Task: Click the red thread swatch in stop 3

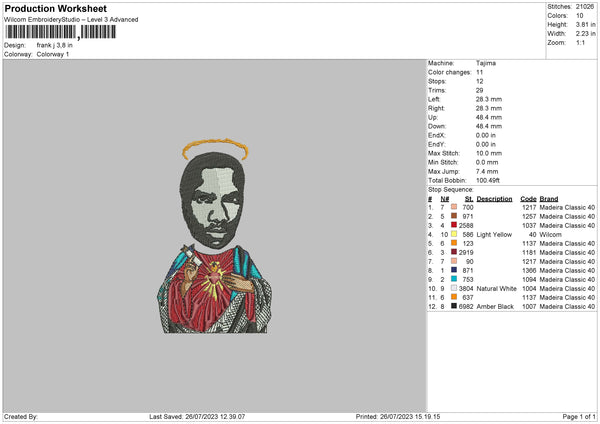Action: pyautogui.click(x=456, y=225)
